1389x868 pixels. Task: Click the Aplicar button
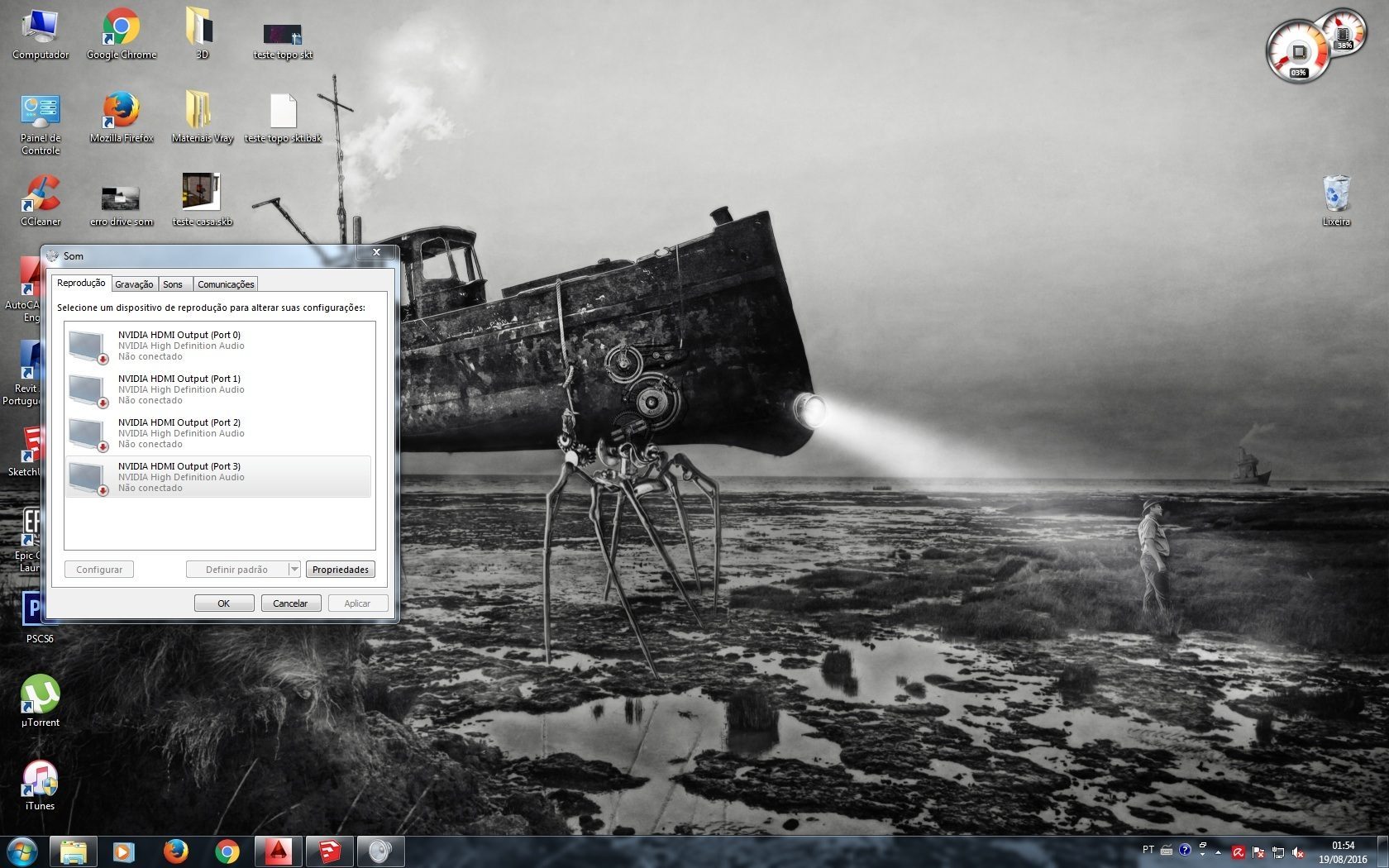point(358,603)
